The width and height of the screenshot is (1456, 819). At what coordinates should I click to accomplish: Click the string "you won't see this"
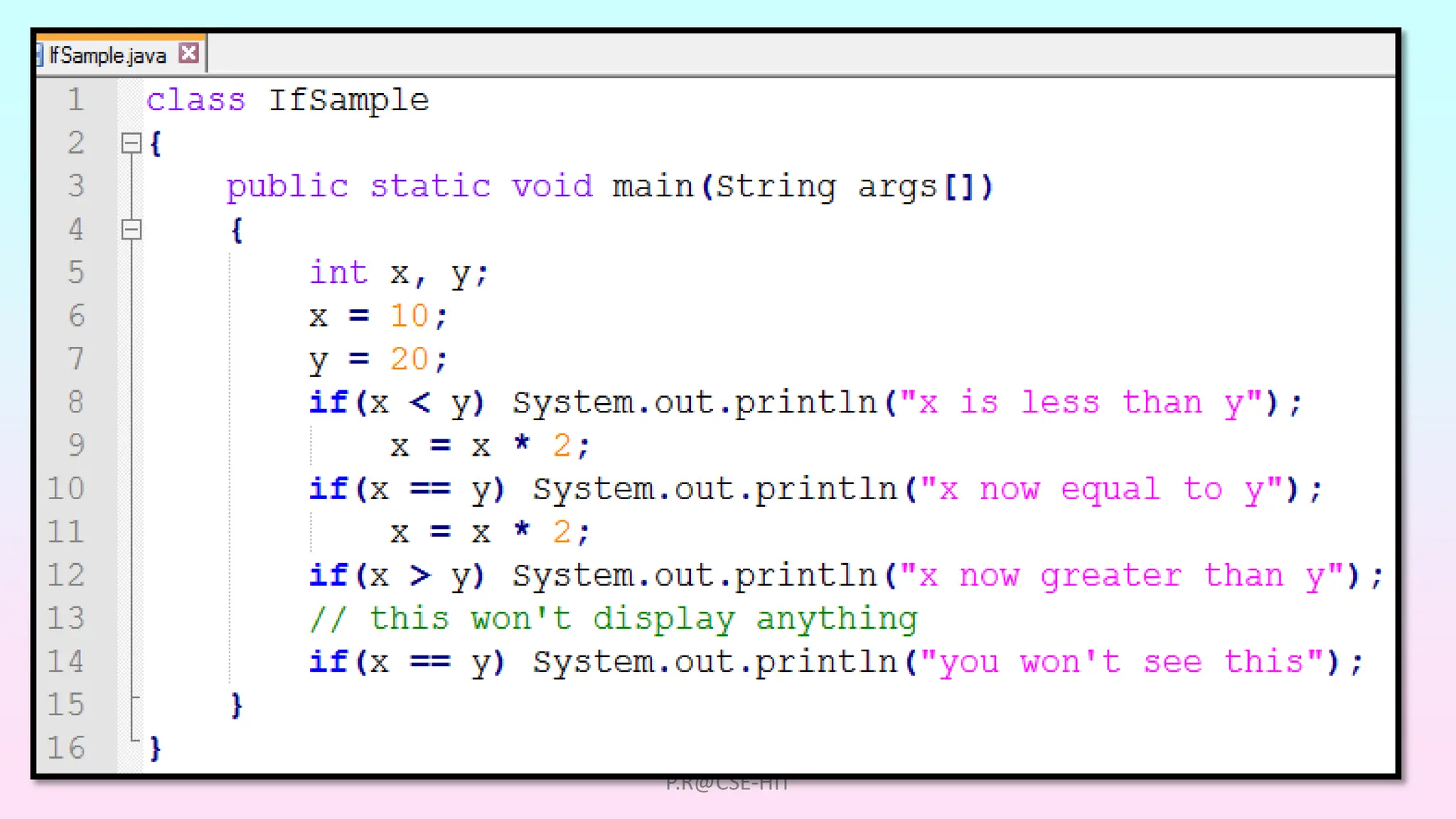[1121, 662]
